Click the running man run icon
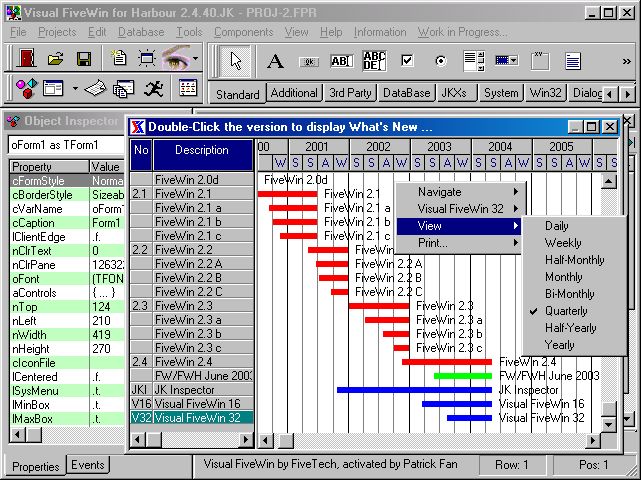The image size is (641, 480). click(x=152, y=89)
